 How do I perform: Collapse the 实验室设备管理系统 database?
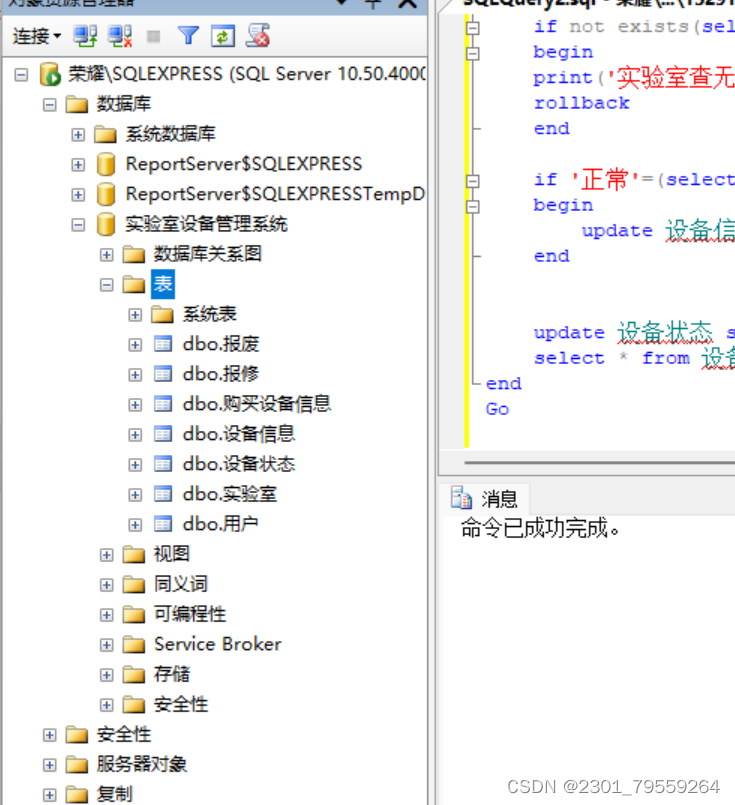click(x=78, y=225)
